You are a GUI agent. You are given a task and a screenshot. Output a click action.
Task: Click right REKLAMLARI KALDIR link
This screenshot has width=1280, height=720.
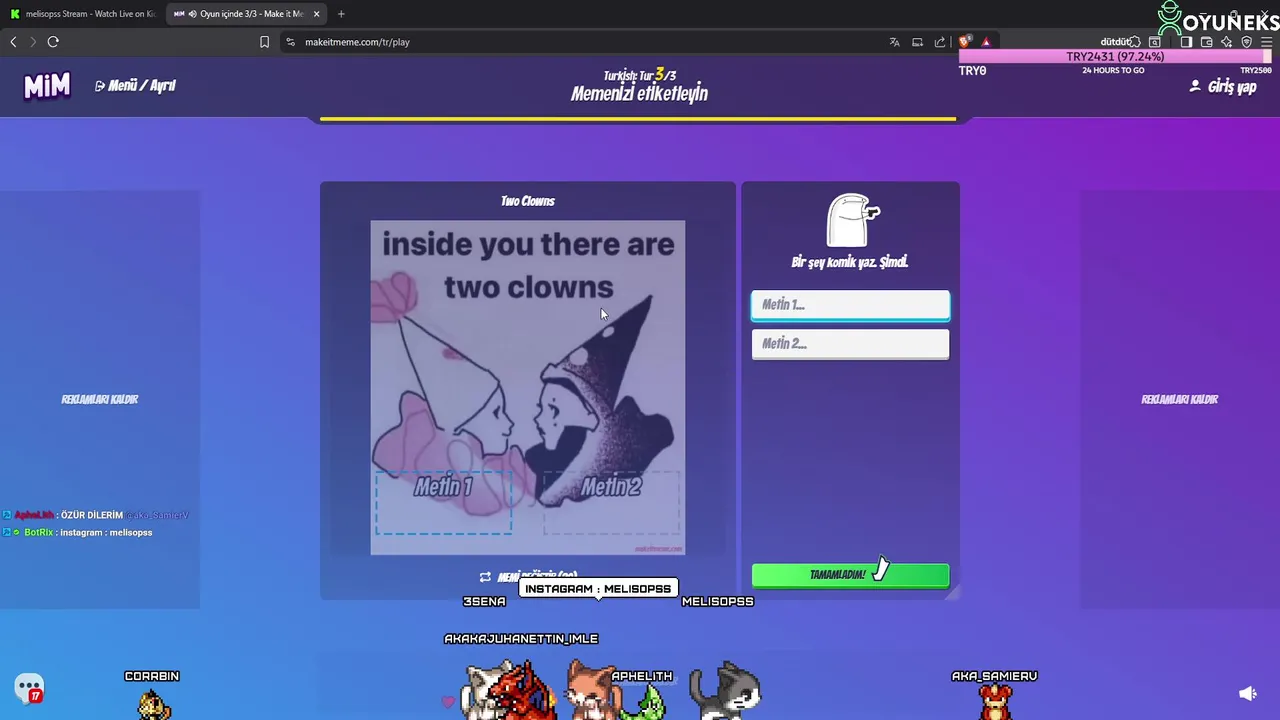pyautogui.click(x=1180, y=399)
